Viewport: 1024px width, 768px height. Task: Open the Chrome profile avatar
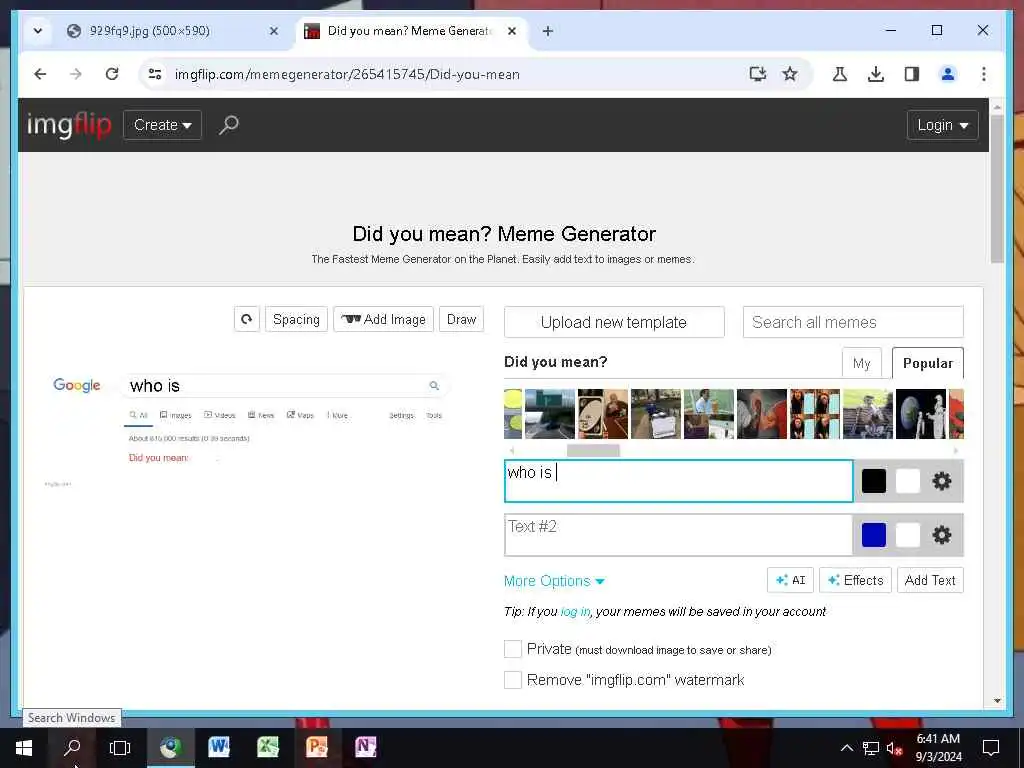[948, 74]
